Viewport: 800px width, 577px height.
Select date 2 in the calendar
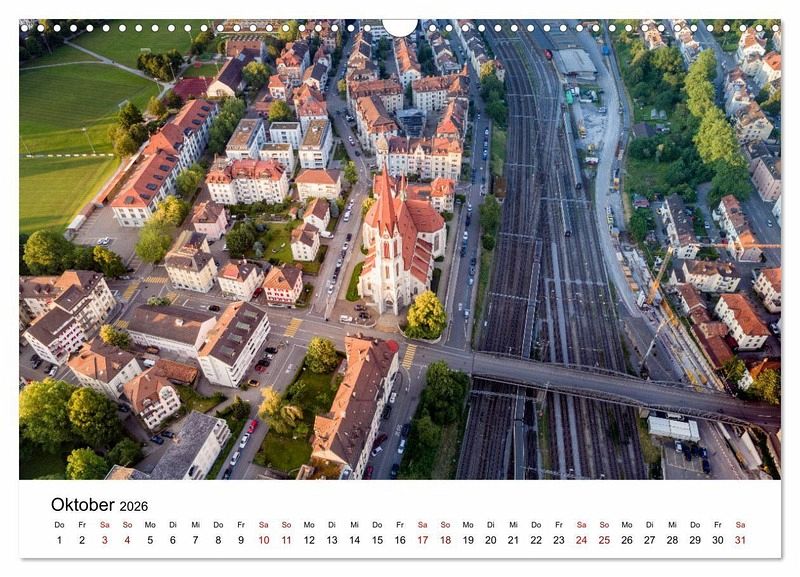click(x=82, y=540)
